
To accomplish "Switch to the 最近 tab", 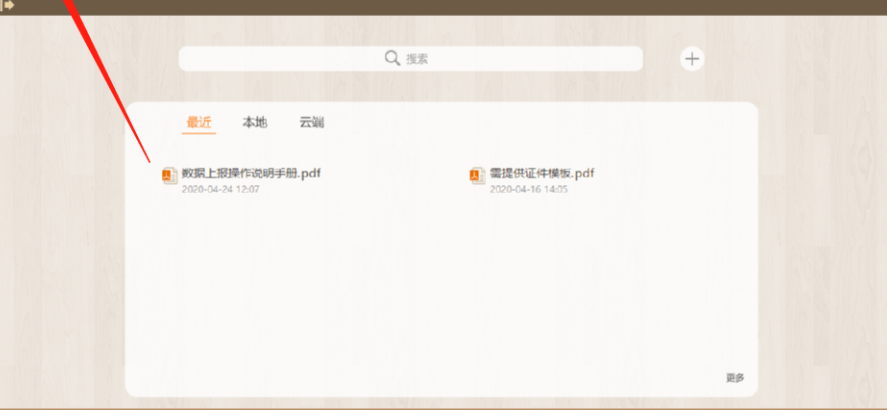I will click(199, 122).
